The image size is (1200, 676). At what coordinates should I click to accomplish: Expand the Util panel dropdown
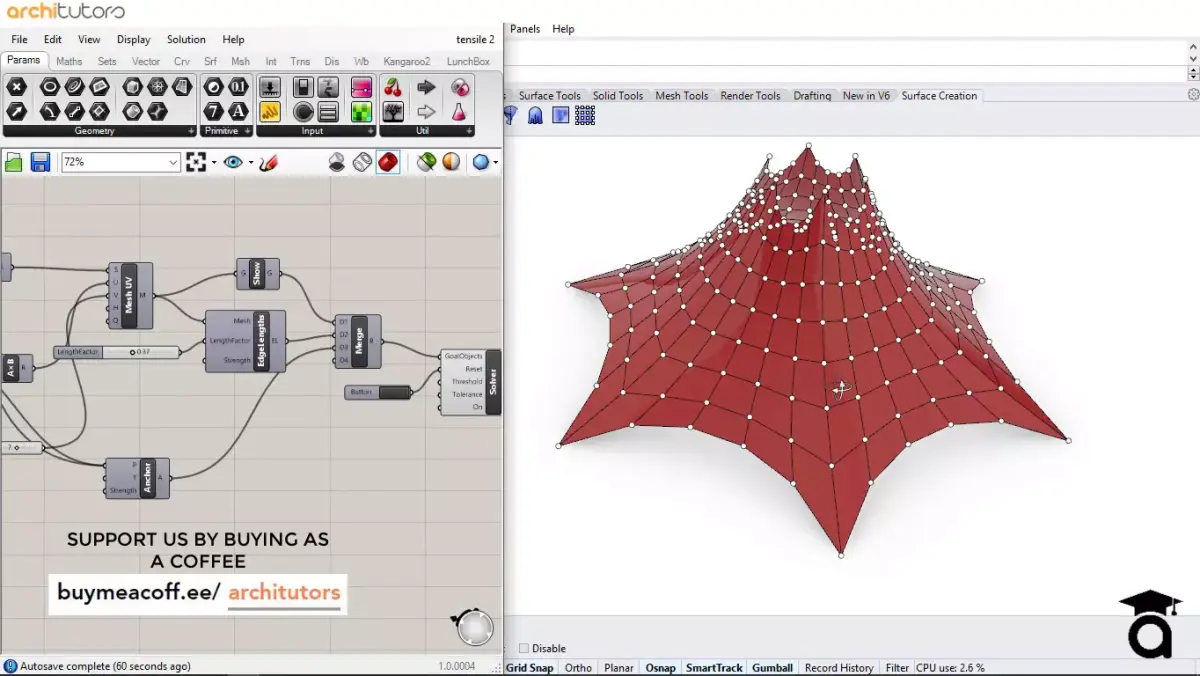tap(468, 131)
